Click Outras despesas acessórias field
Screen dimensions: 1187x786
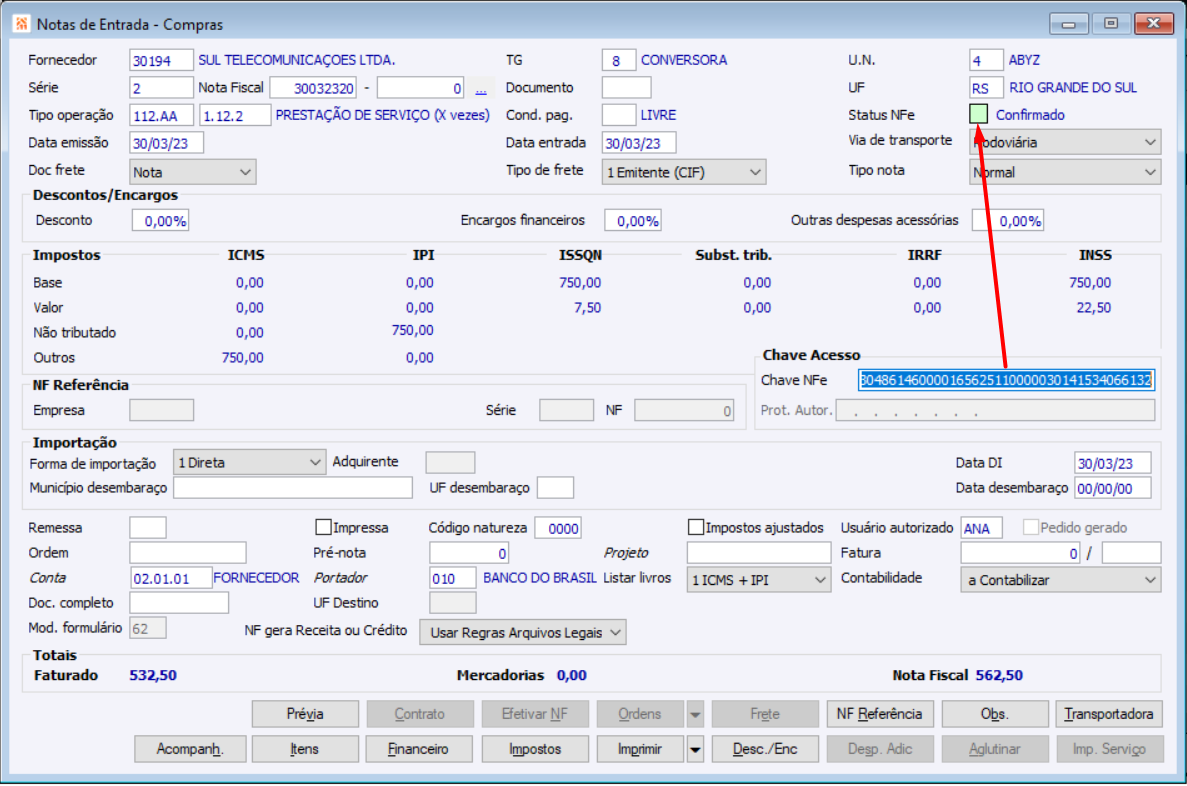1008,220
